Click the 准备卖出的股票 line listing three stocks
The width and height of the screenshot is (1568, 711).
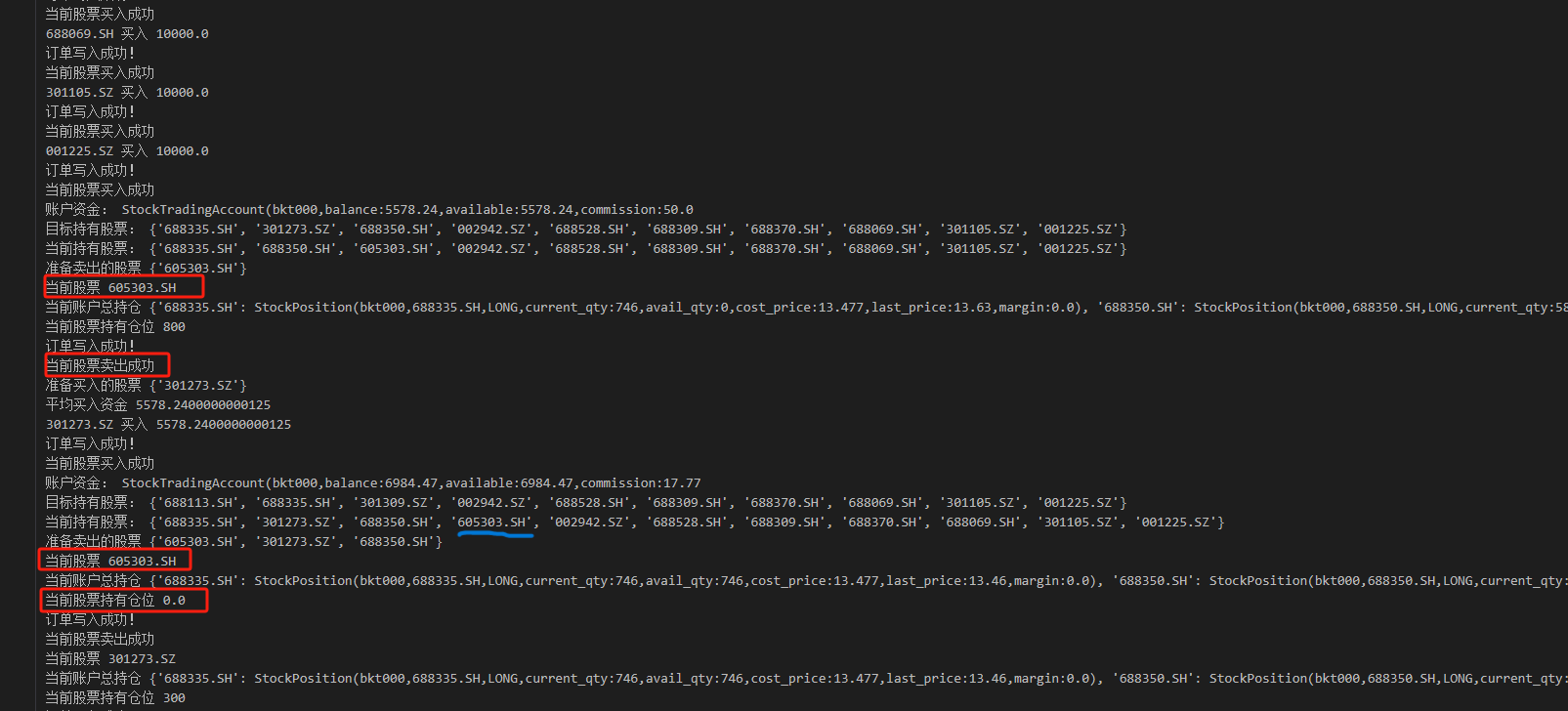pyautogui.click(x=244, y=542)
